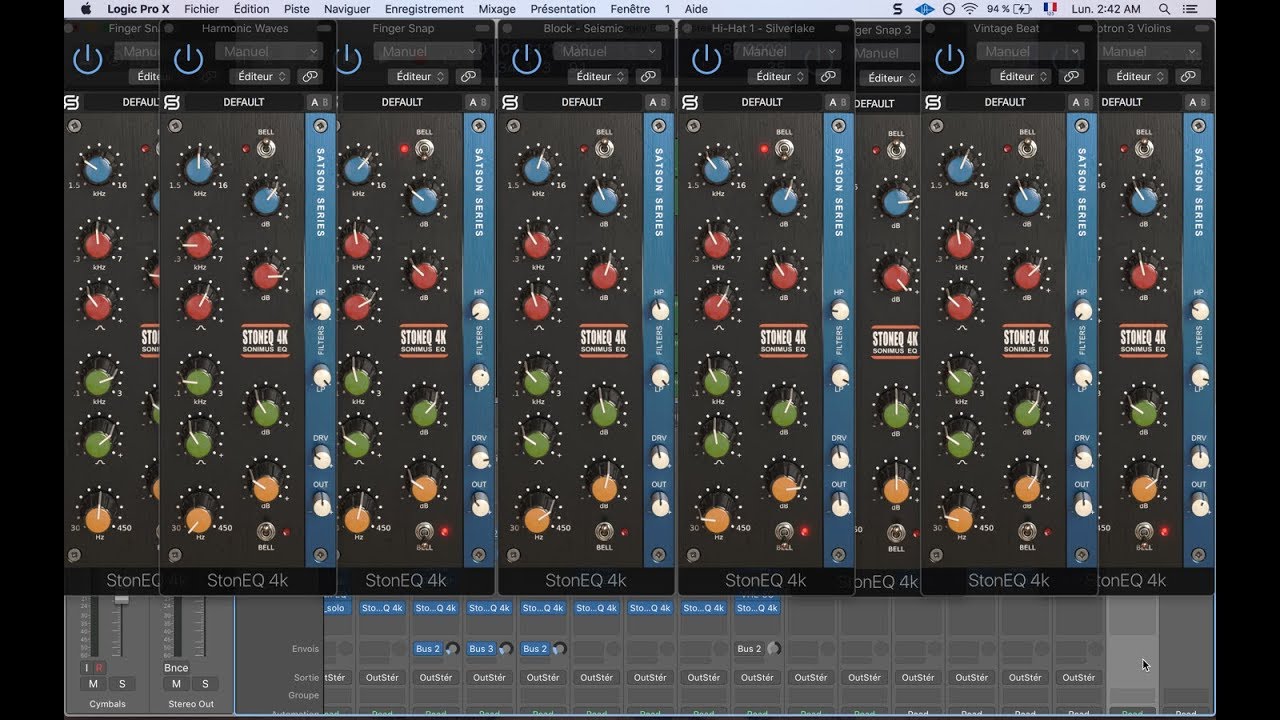Click the DRV knob in the Harmonic Waves window
The height and width of the screenshot is (720, 1280).
click(x=322, y=458)
